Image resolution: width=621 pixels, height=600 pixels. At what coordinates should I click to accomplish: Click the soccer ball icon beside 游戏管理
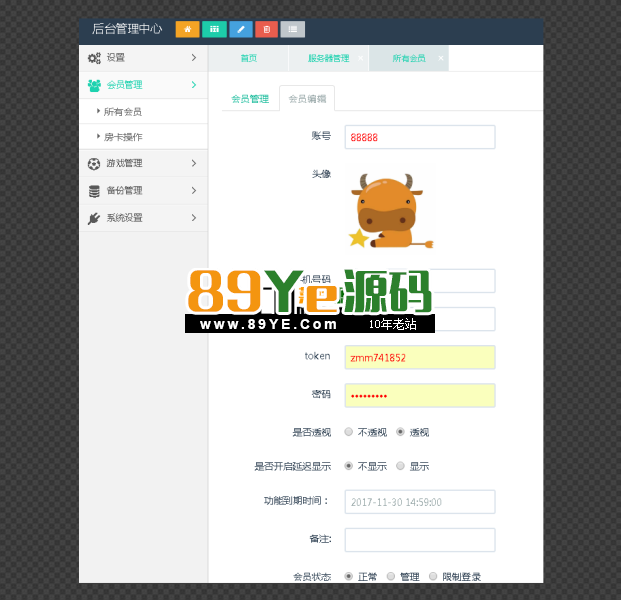click(94, 164)
